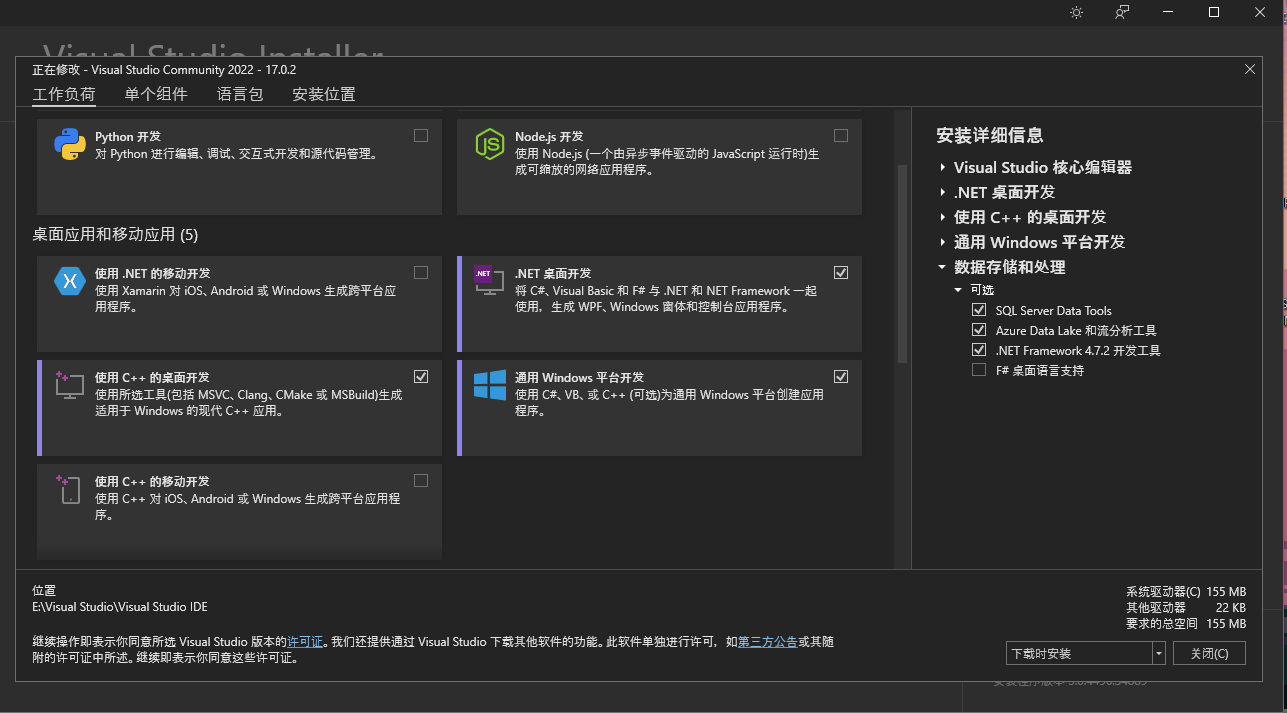Click the .NET 桌面开发 monitor icon
The image size is (1287, 713).
(x=488, y=281)
